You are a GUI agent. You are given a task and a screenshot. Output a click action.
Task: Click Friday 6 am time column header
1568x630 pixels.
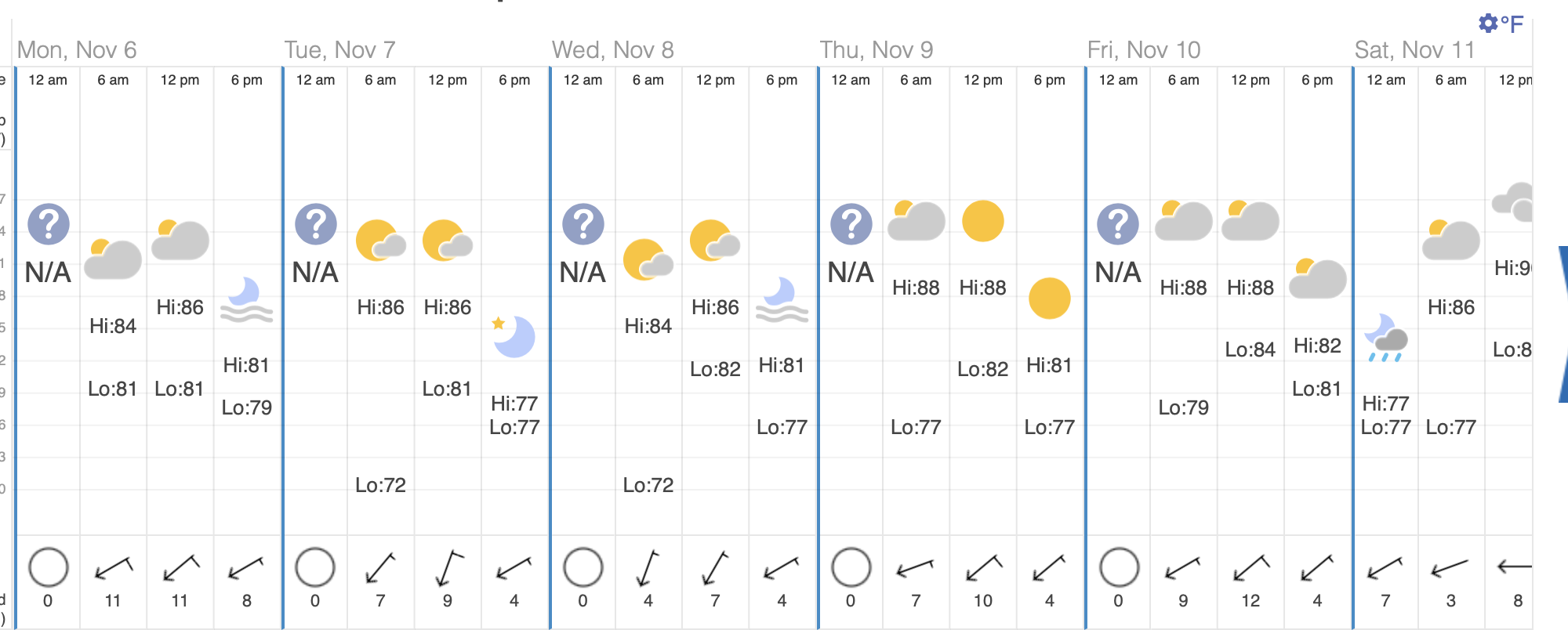pyautogui.click(x=1183, y=80)
